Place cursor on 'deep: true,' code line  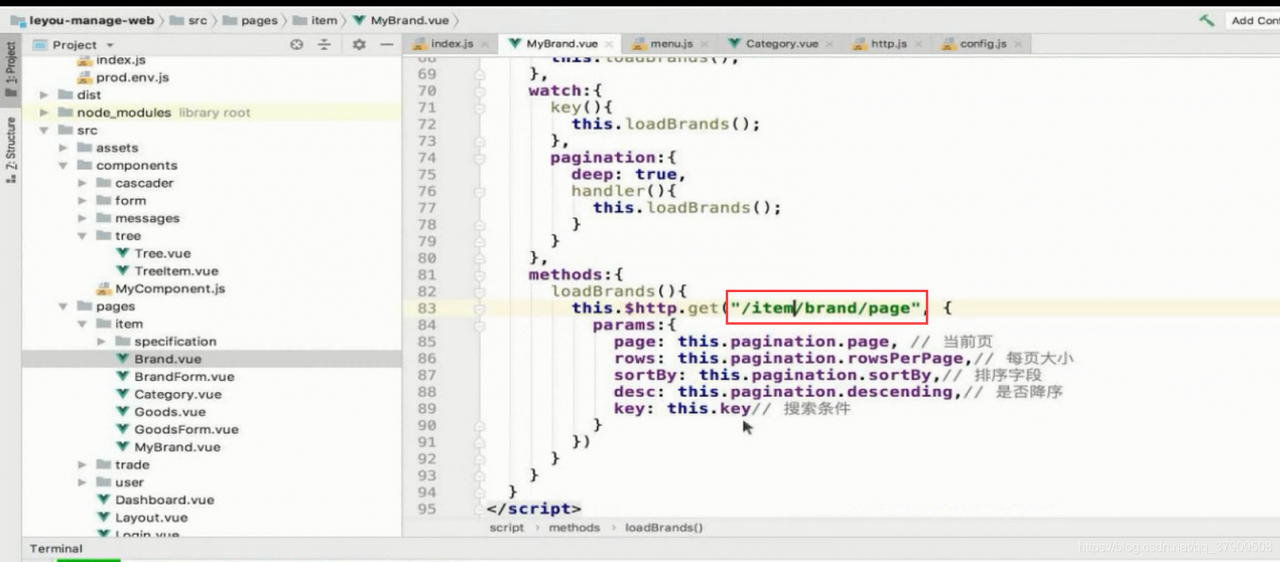click(x=628, y=174)
